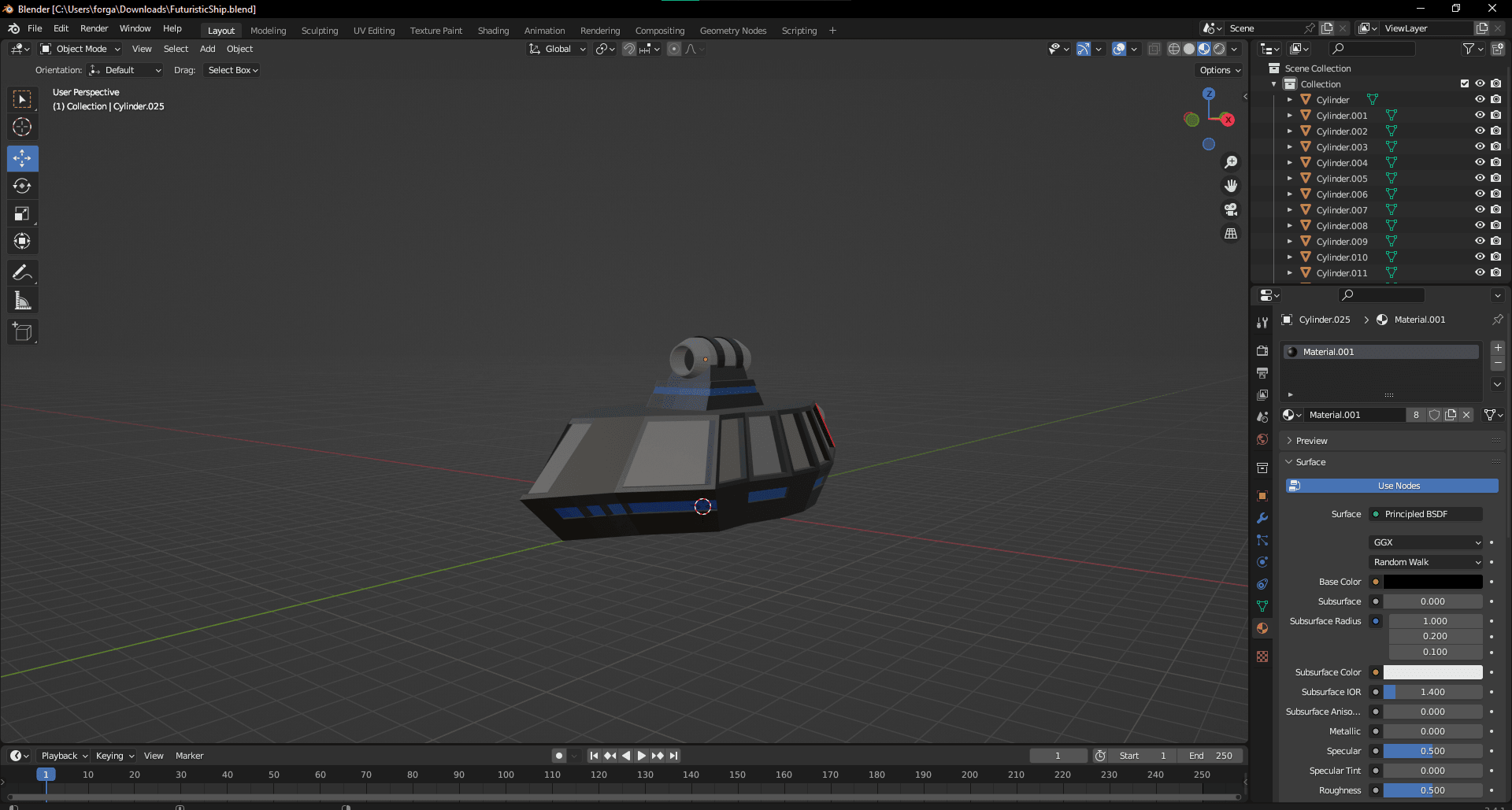
Task: Select the Transform tool
Action: coord(22,241)
